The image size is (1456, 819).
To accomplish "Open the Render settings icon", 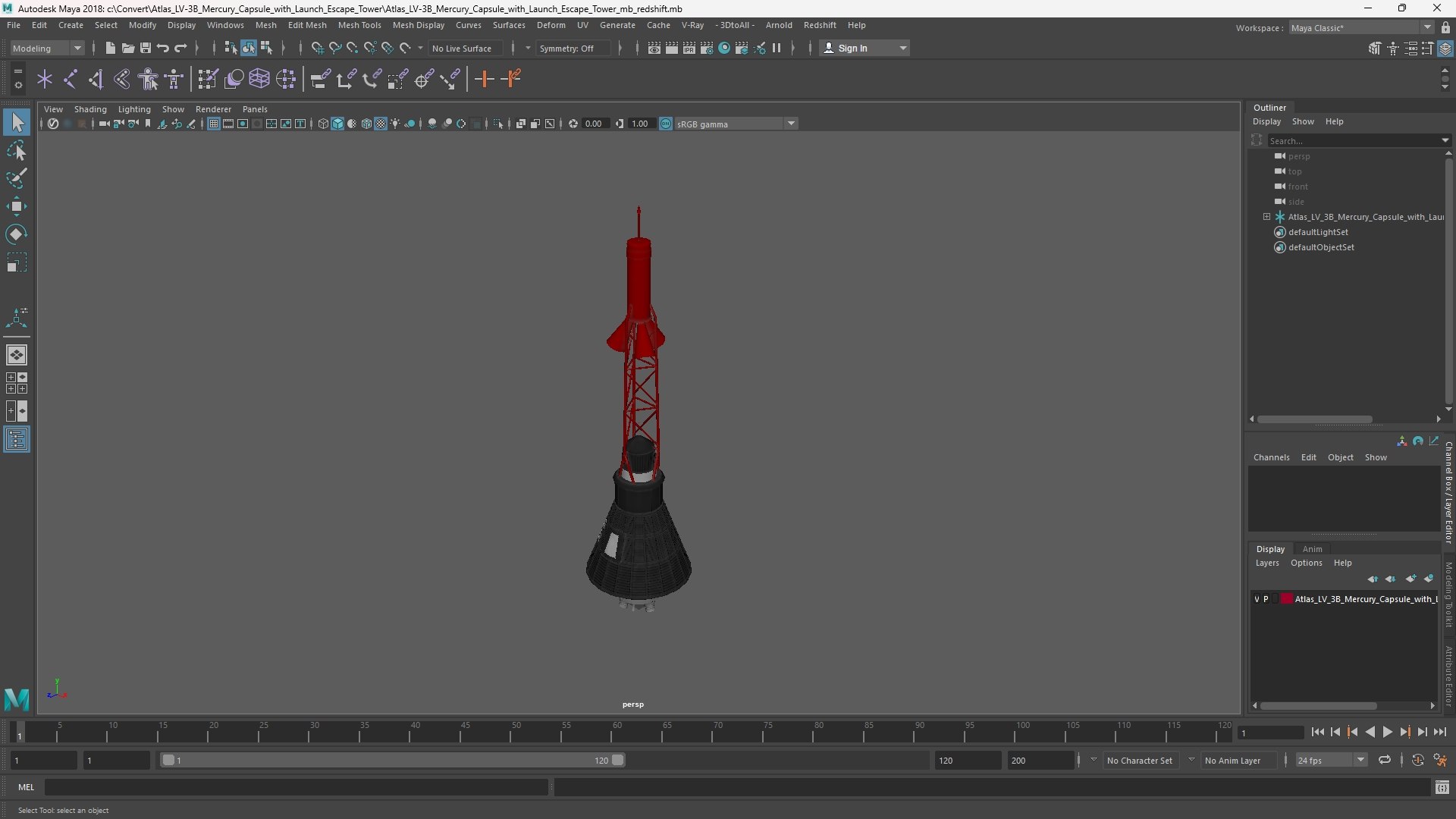I will (x=707, y=48).
